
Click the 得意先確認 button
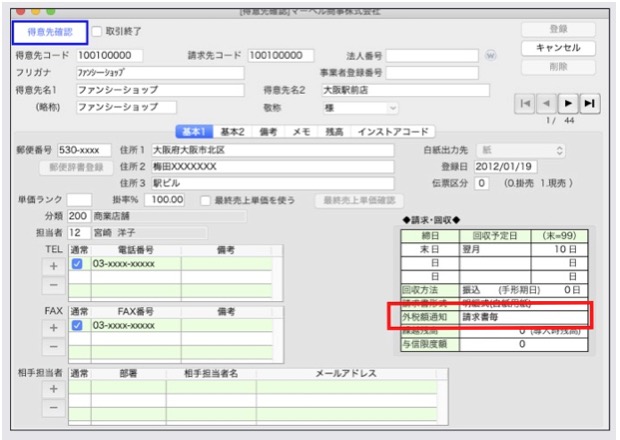coord(47,32)
